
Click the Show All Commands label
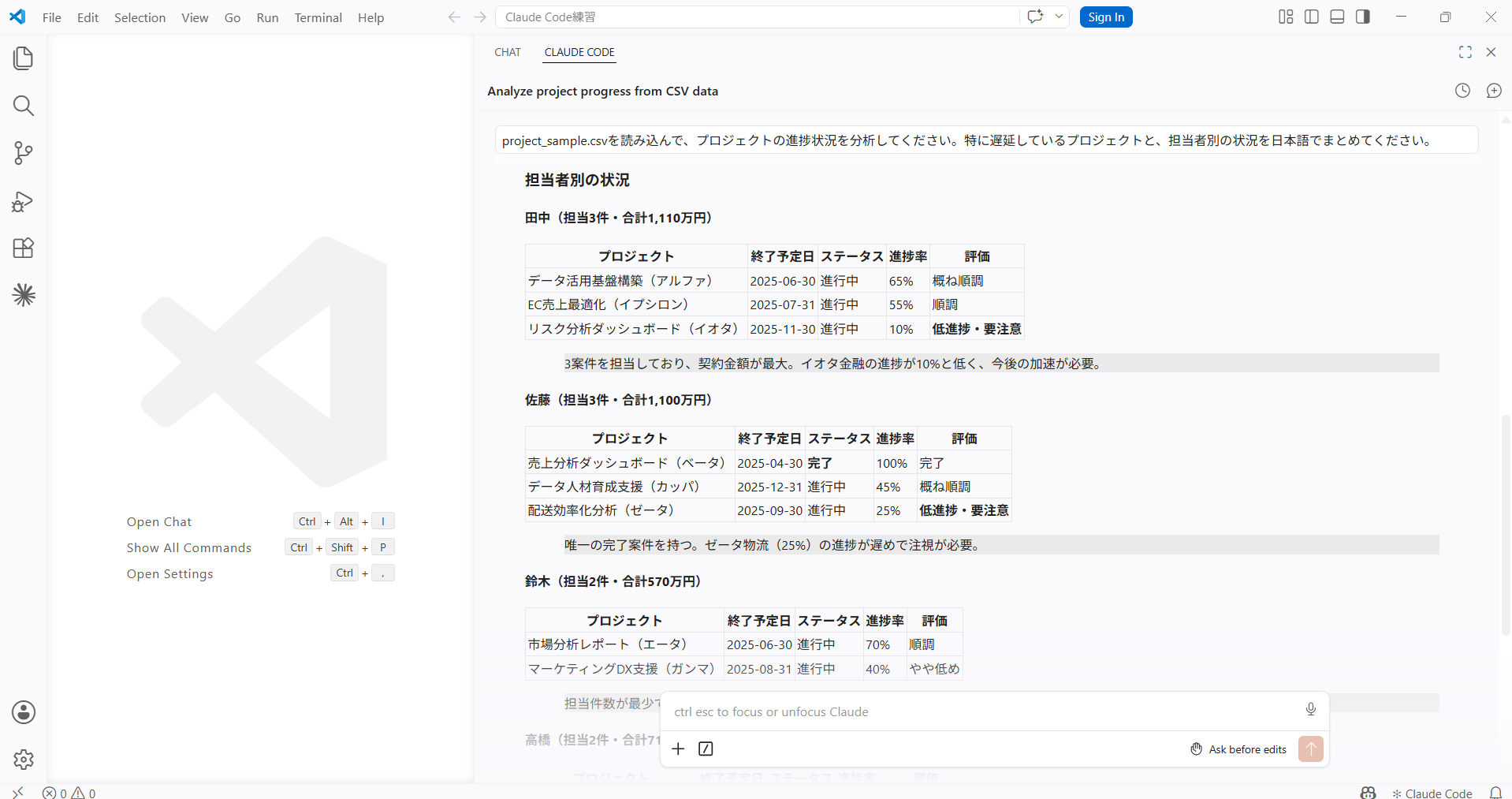pyautogui.click(x=189, y=548)
